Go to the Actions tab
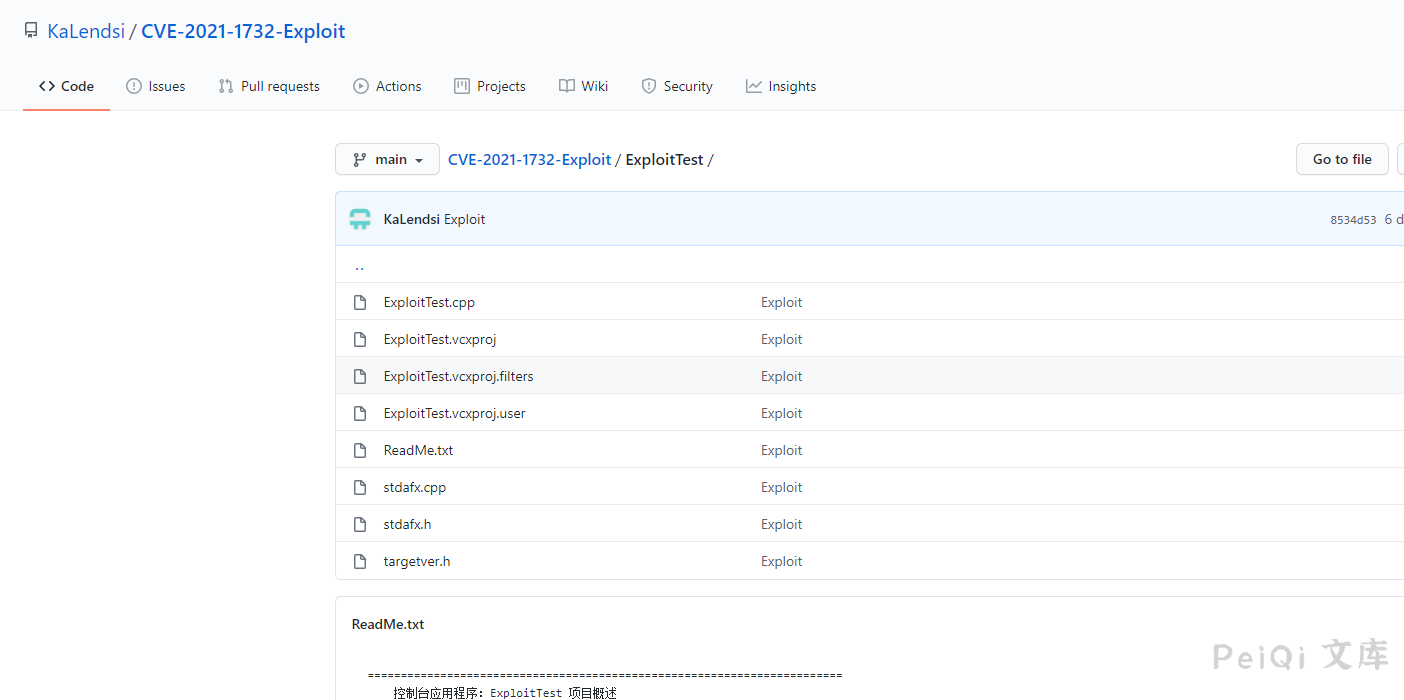Screen dimensions: 1404x700 (x=387, y=86)
